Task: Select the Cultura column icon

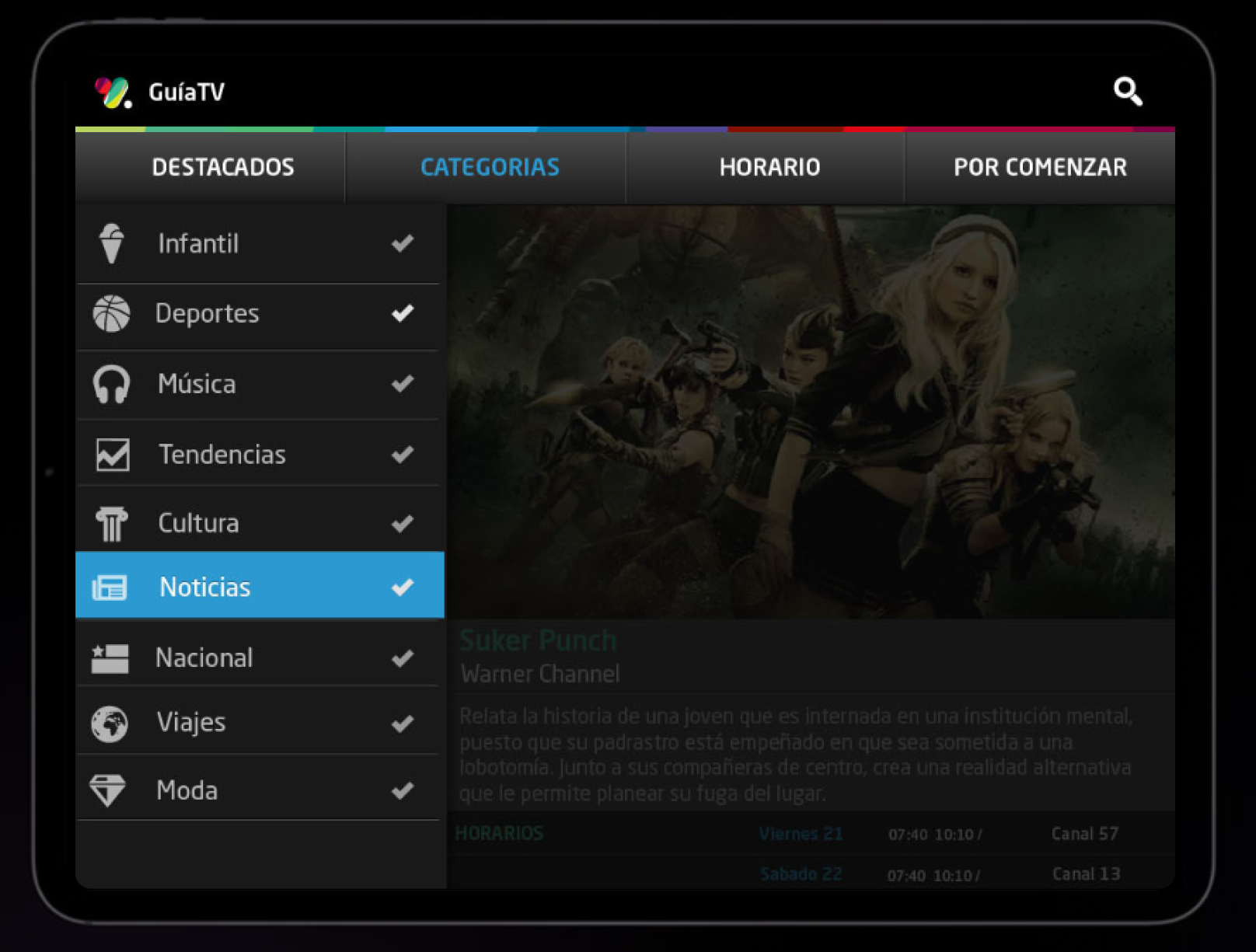Action: pos(111,523)
